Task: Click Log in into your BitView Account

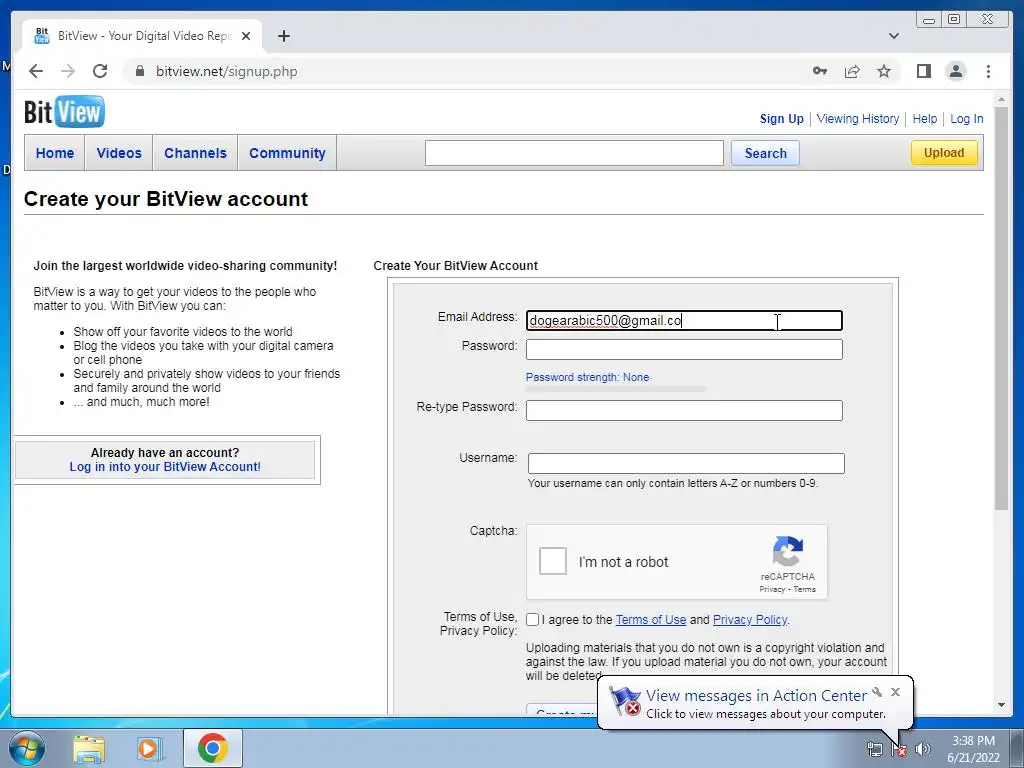Action: [165, 467]
